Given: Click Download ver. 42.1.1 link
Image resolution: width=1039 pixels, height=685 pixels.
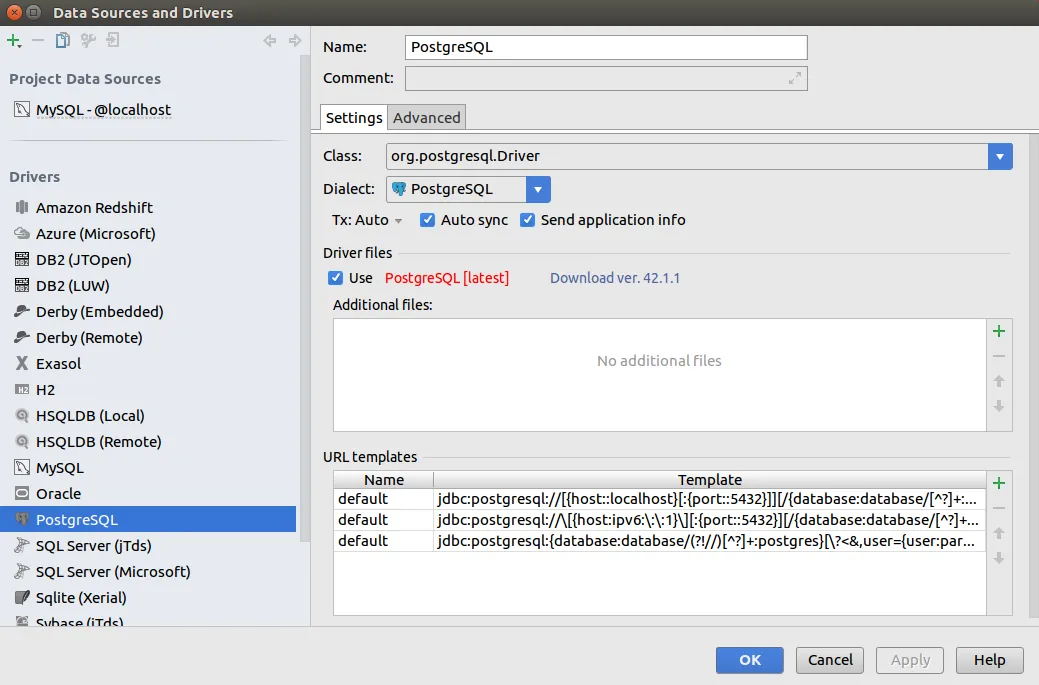Looking at the screenshot, I should point(615,278).
